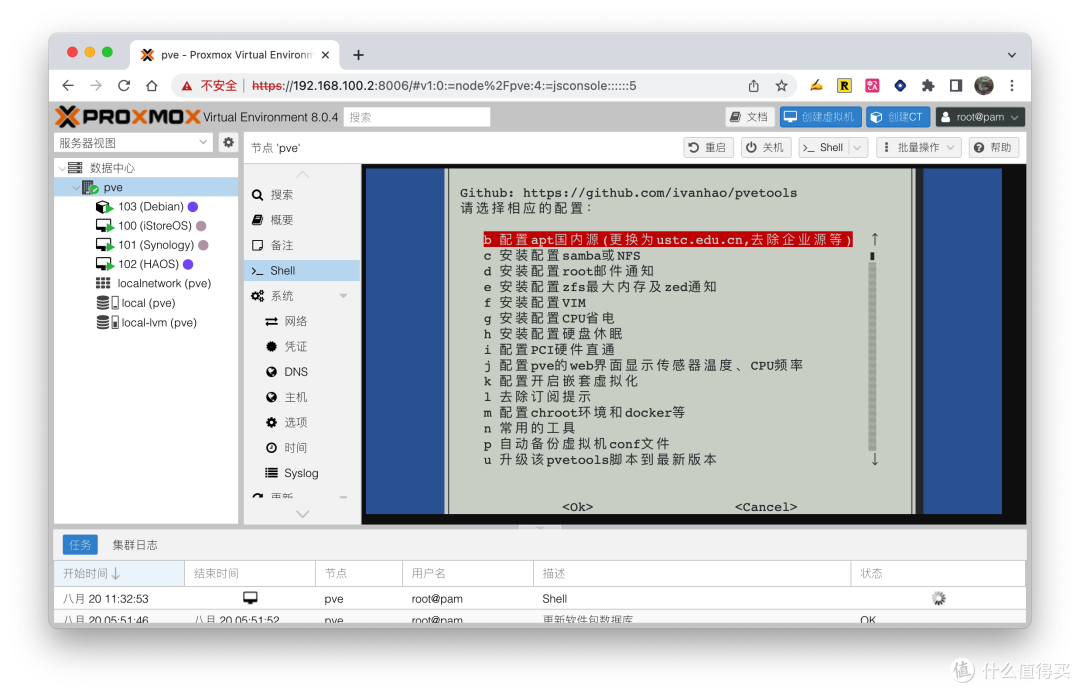Click <Ok> in the pvetools dialog

point(577,506)
